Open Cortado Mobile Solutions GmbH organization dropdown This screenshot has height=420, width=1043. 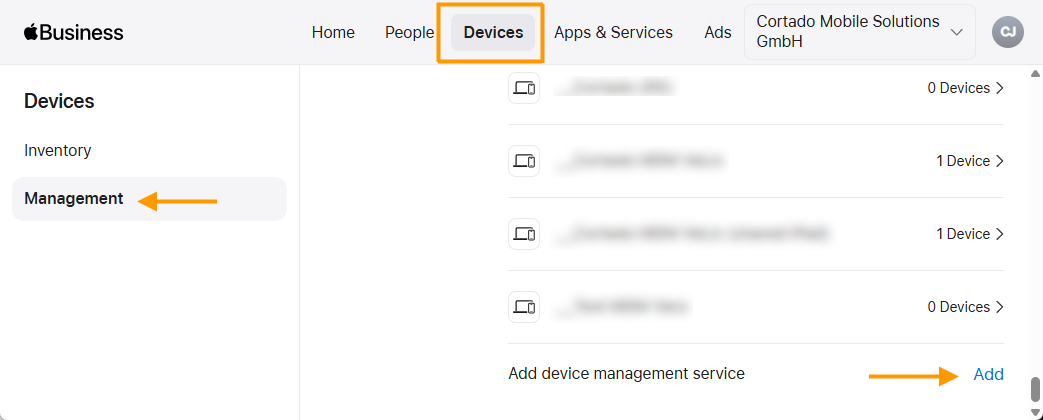pos(859,32)
